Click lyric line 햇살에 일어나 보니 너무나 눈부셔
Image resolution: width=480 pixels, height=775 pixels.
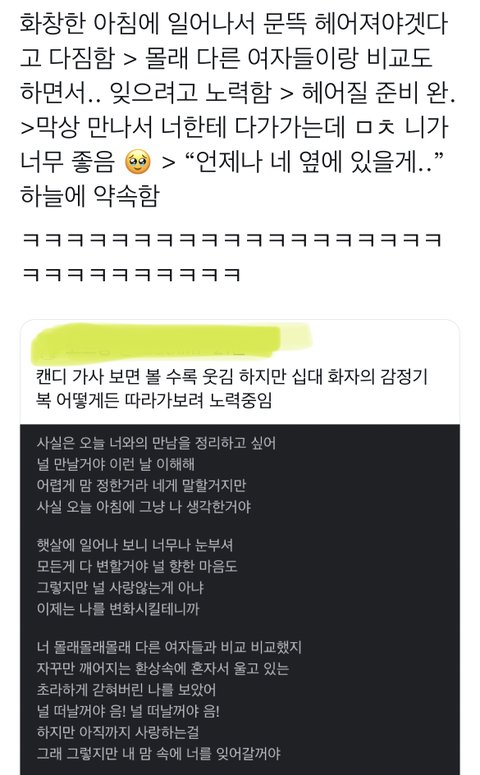click(x=134, y=545)
